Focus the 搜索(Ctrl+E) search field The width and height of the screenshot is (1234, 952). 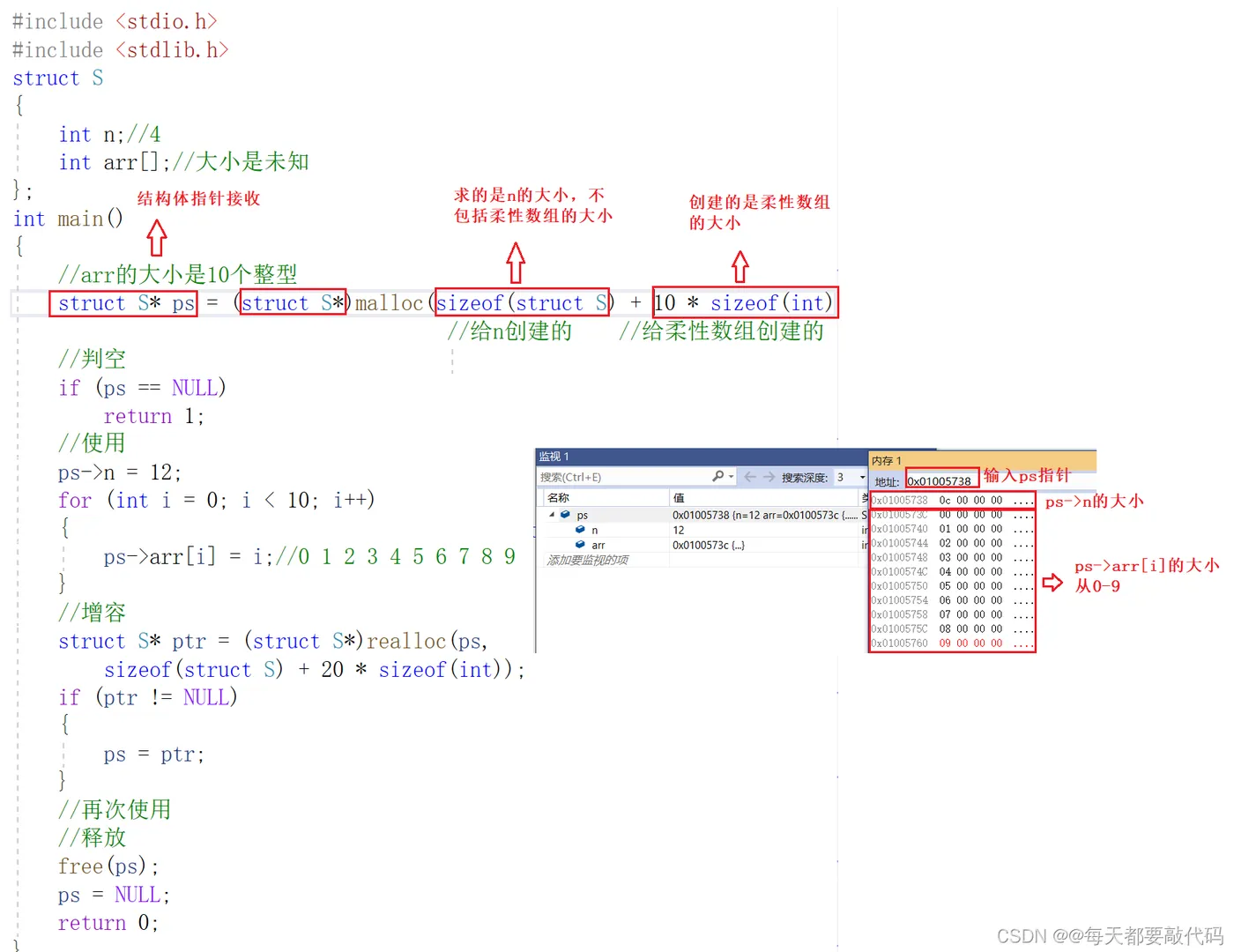(624, 477)
